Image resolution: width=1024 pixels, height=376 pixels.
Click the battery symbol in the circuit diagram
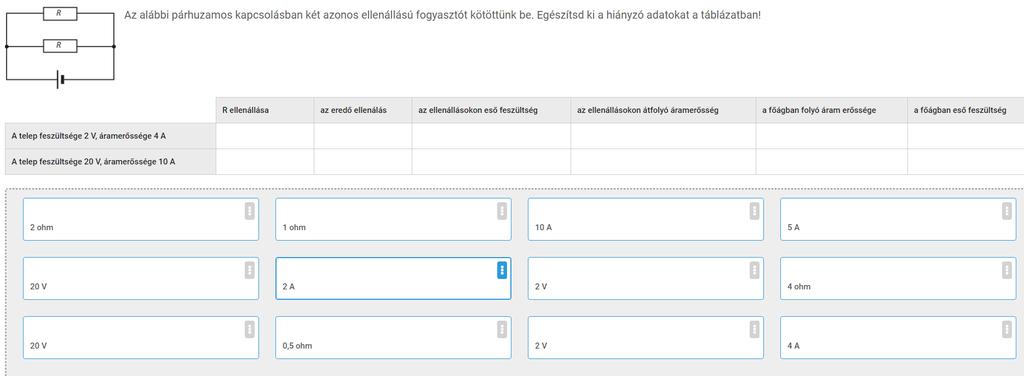[x=60, y=80]
